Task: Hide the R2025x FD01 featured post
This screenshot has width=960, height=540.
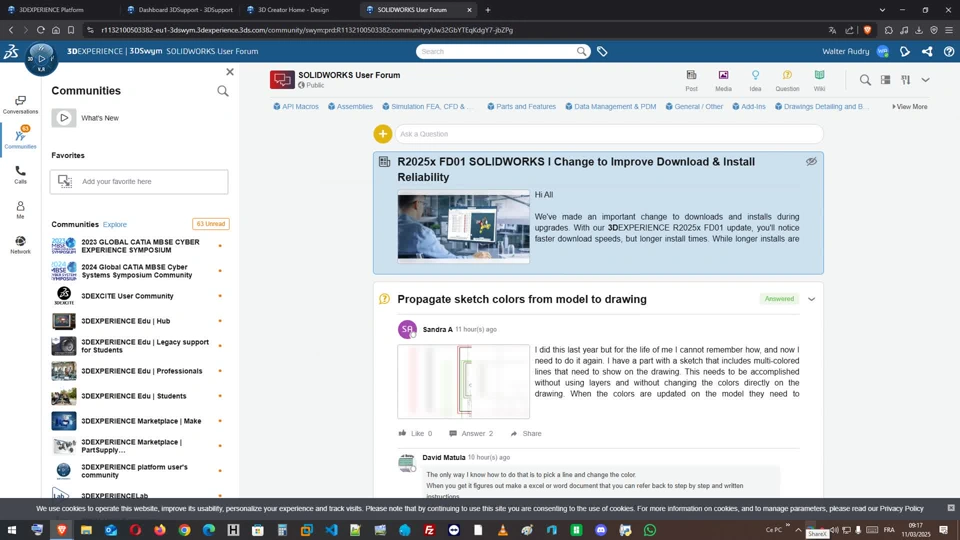Action: click(811, 162)
